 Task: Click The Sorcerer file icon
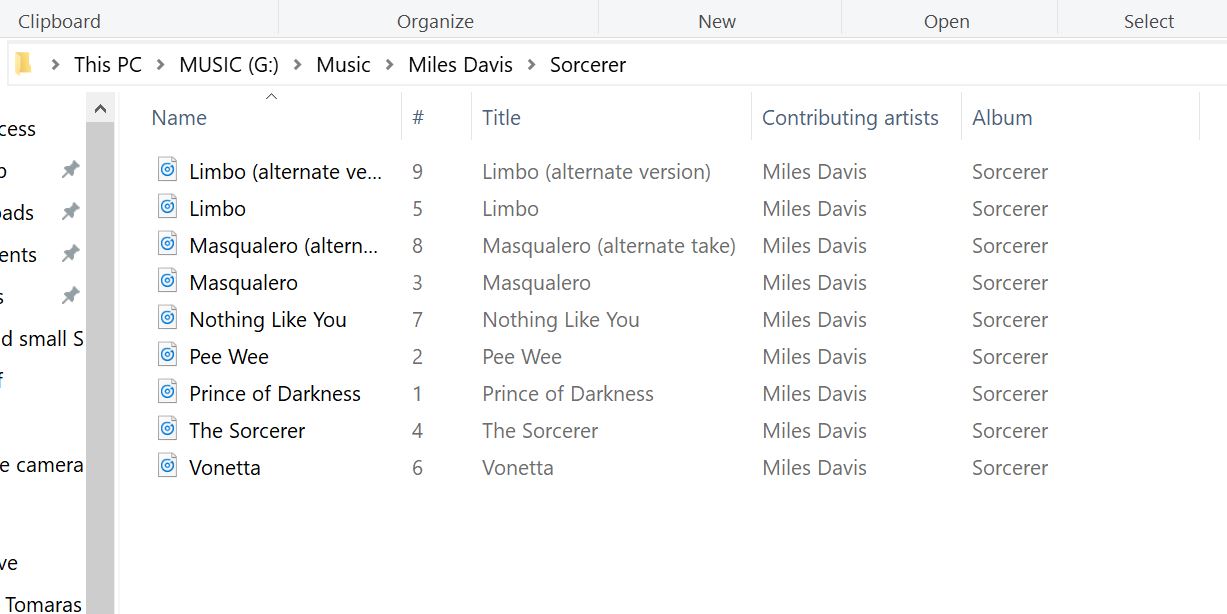click(x=168, y=430)
